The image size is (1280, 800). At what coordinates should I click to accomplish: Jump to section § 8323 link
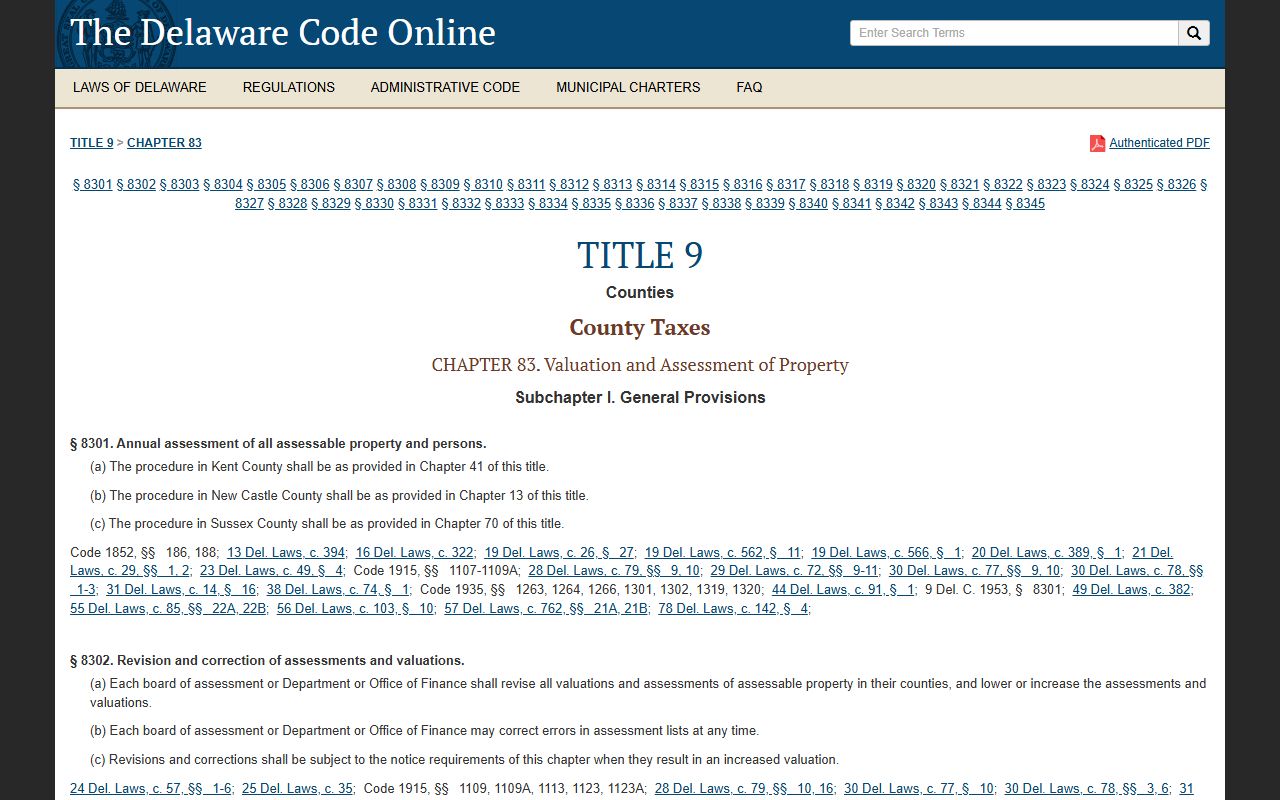(1046, 185)
